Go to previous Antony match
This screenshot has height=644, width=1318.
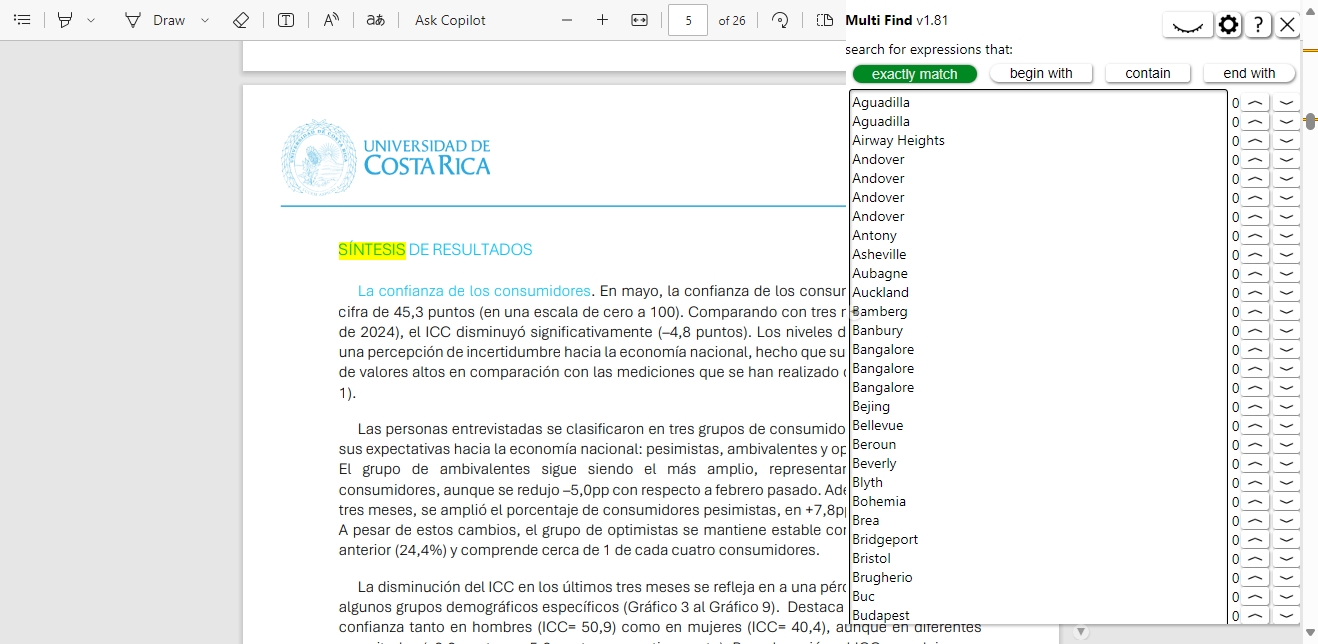pyautogui.click(x=1255, y=236)
